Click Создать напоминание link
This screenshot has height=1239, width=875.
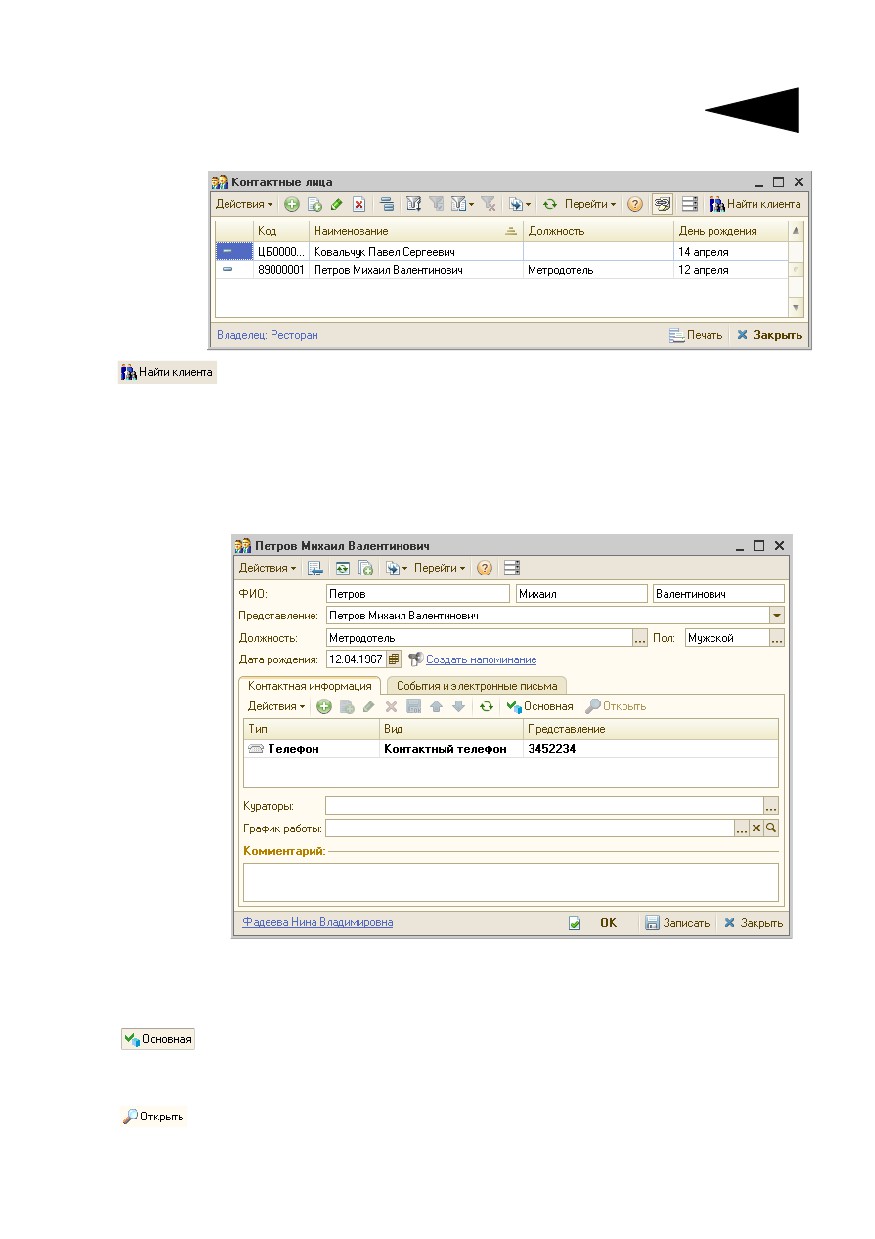[x=481, y=660]
